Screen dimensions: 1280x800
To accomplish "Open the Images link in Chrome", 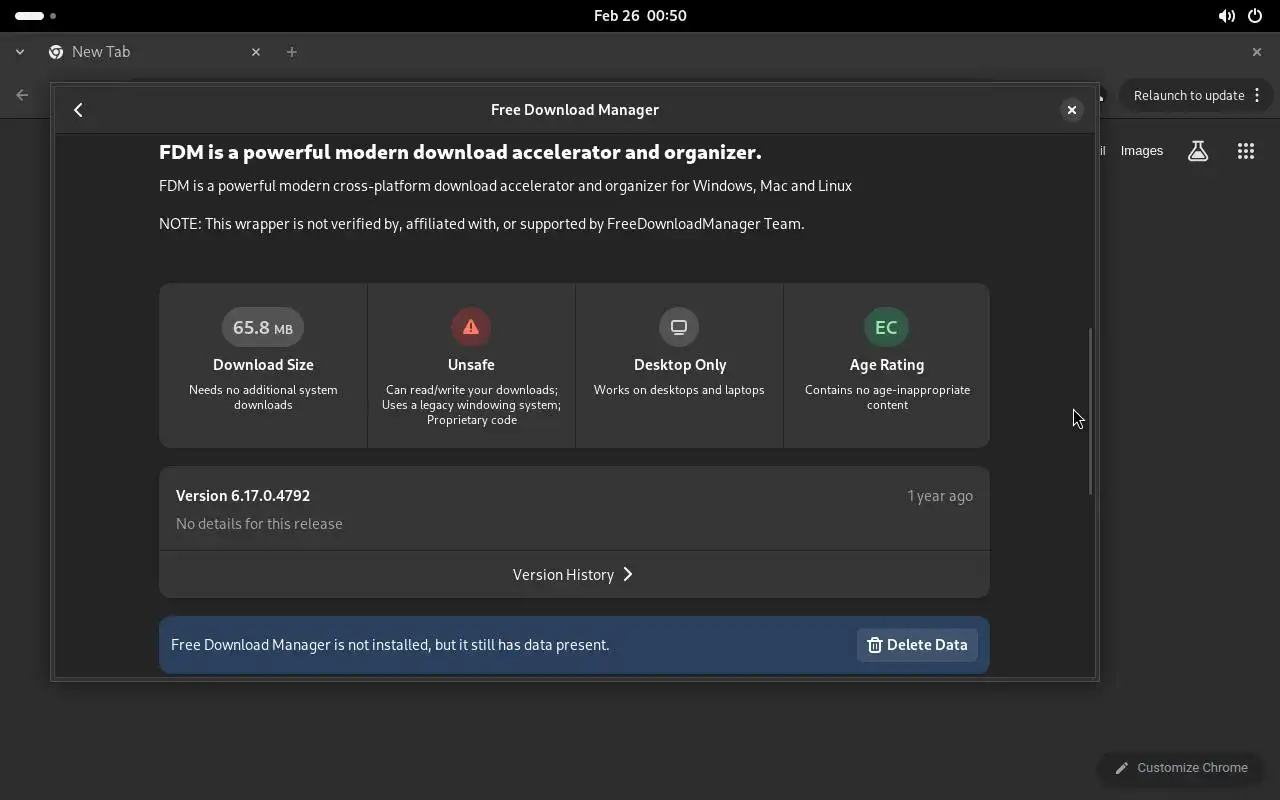I will 1141,151.
